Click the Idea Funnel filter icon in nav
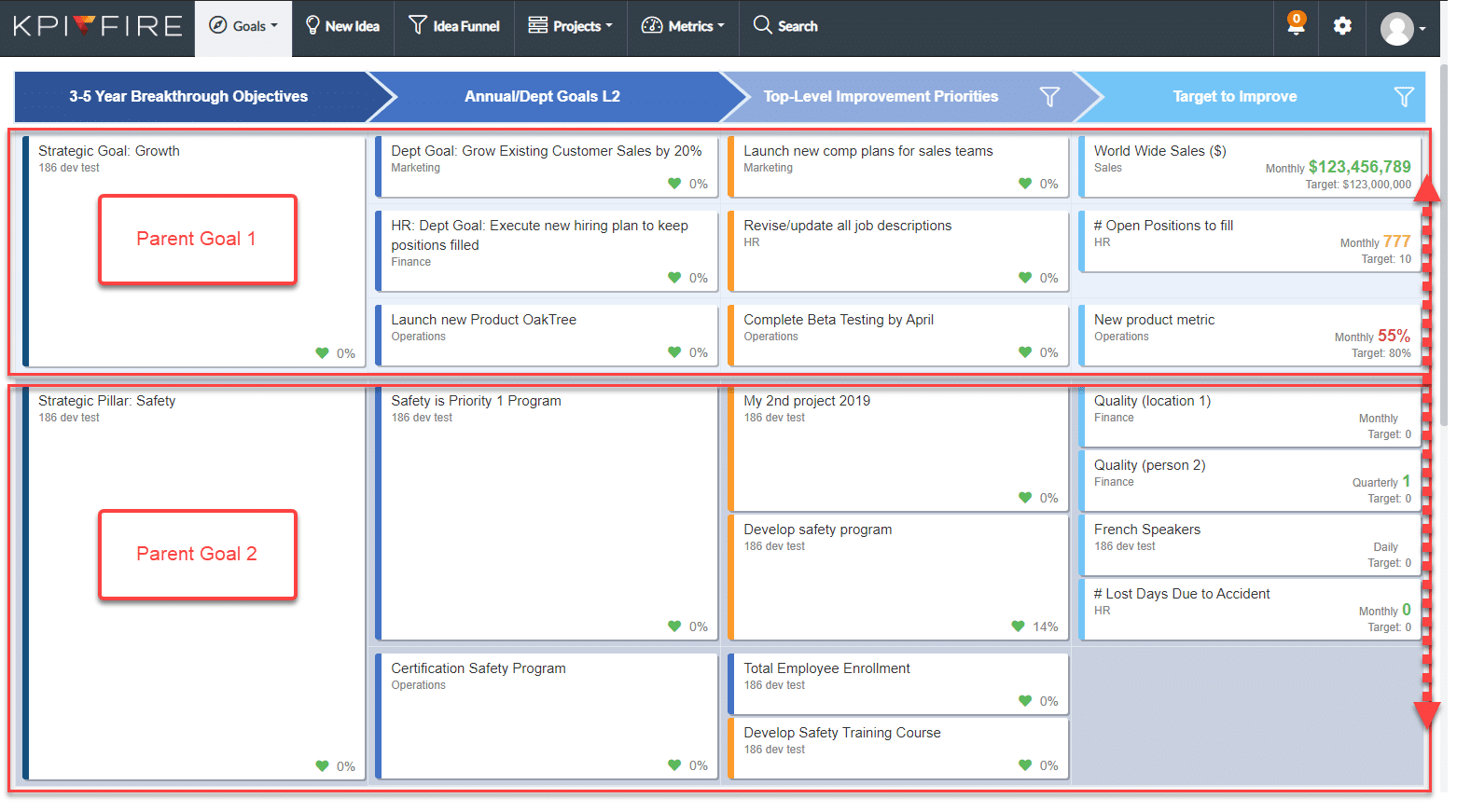The height and width of the screenshot is (812, 1457). pyautogui.click(x=418, y=25)
